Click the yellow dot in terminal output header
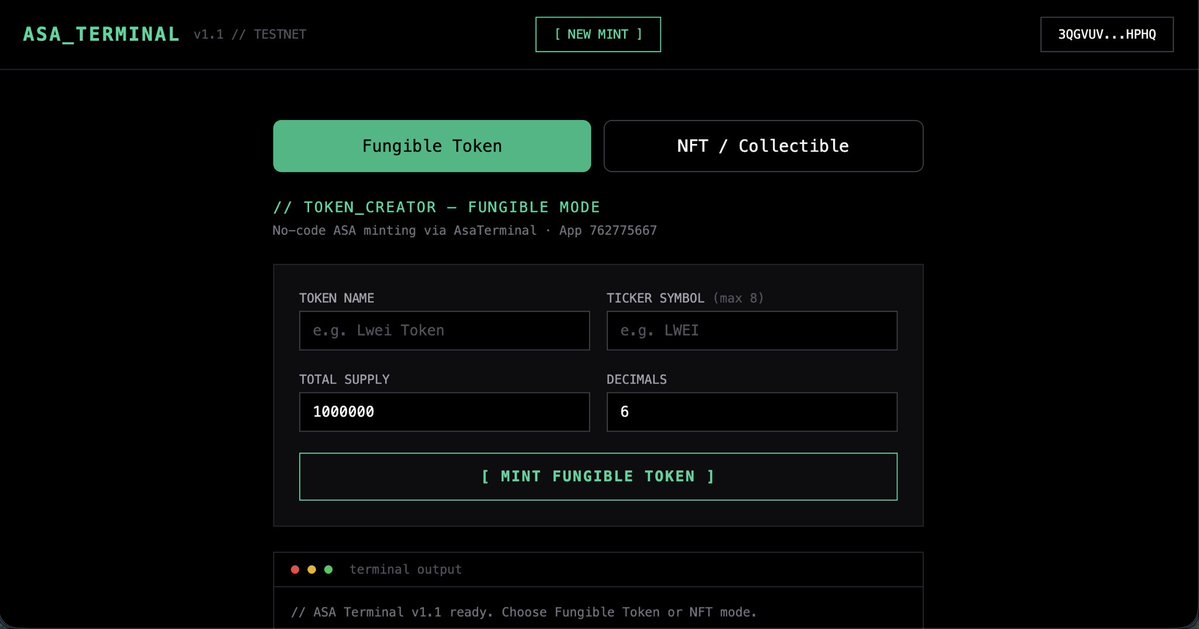 [x=312, y=569]
